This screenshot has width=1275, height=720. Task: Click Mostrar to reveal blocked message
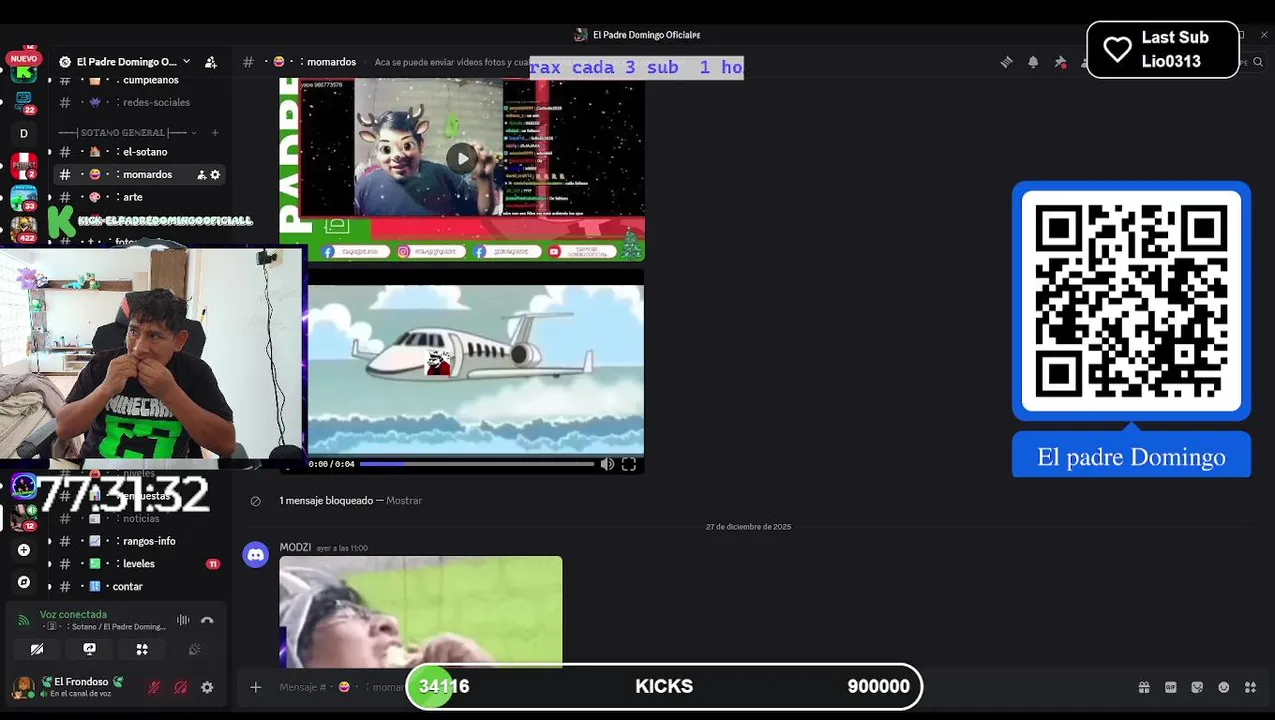tap(404, 501)
